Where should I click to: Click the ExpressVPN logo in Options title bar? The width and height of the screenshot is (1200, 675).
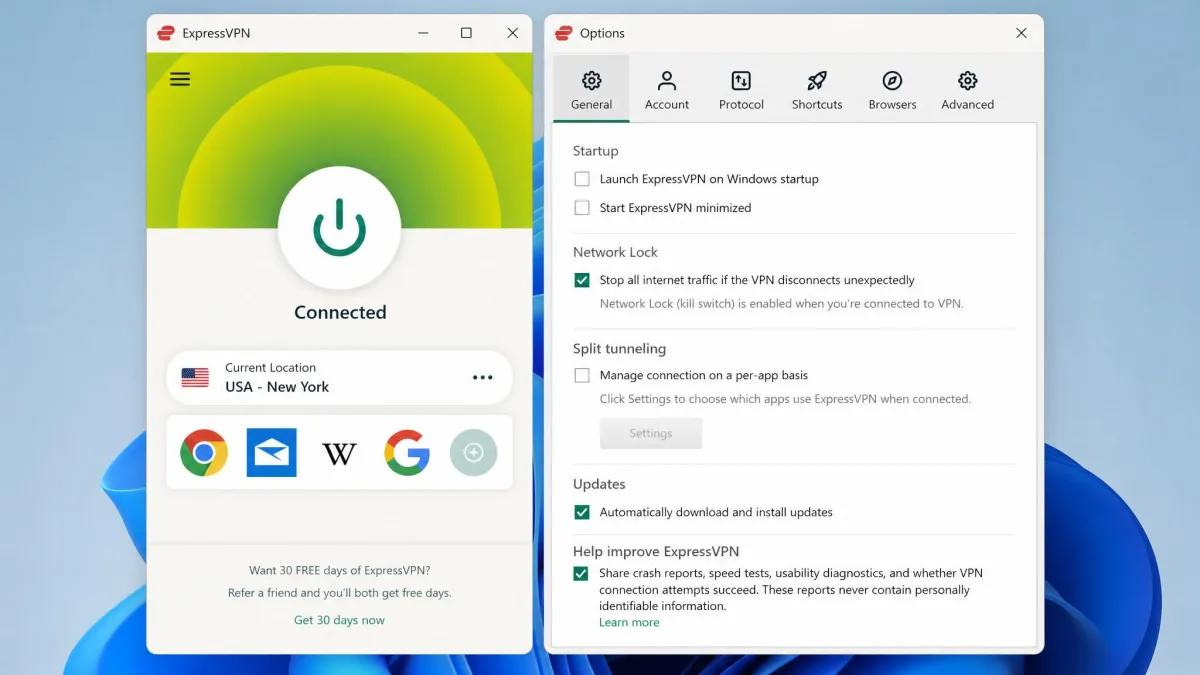click(564, 33)
